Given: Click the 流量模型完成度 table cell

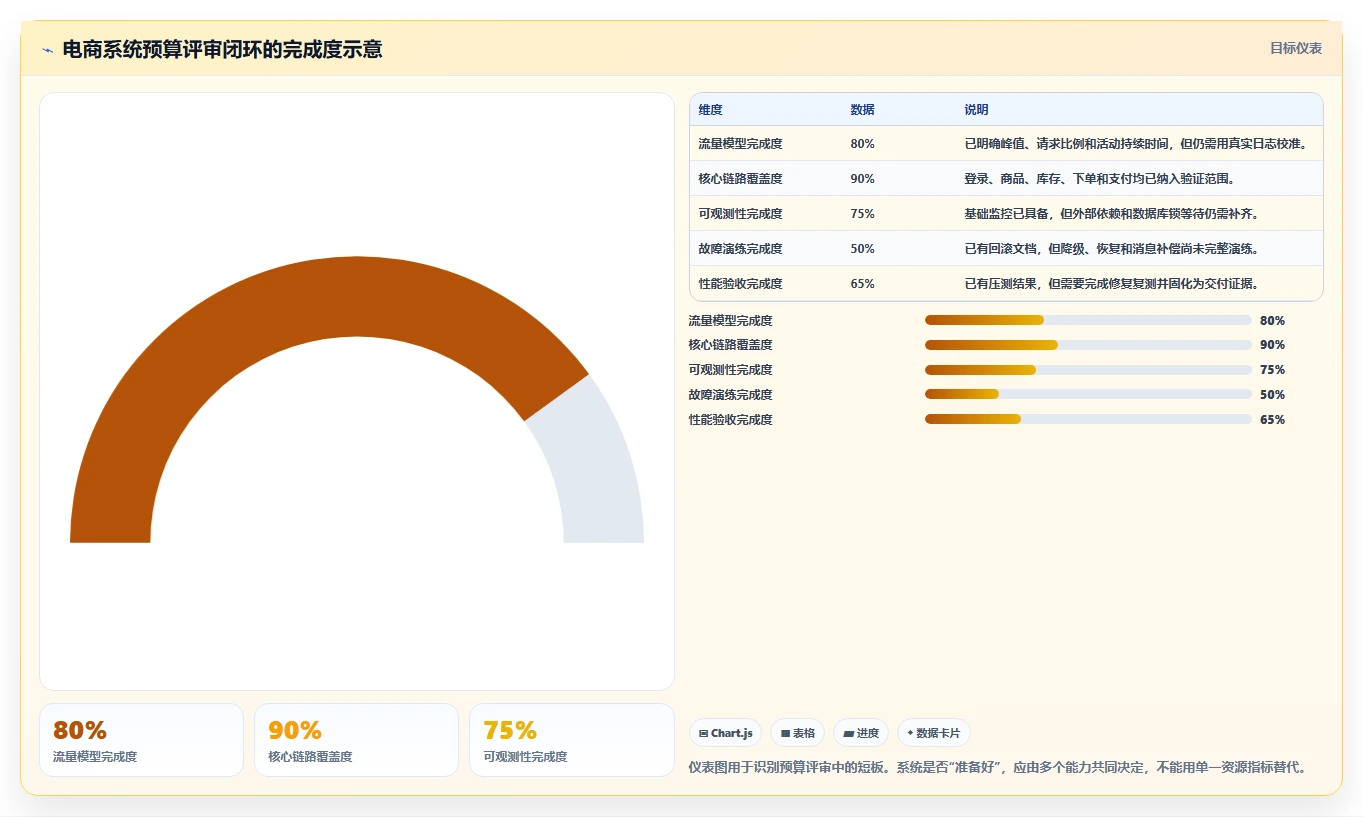Looking at the screenshot, I should (x=740, y=144).
